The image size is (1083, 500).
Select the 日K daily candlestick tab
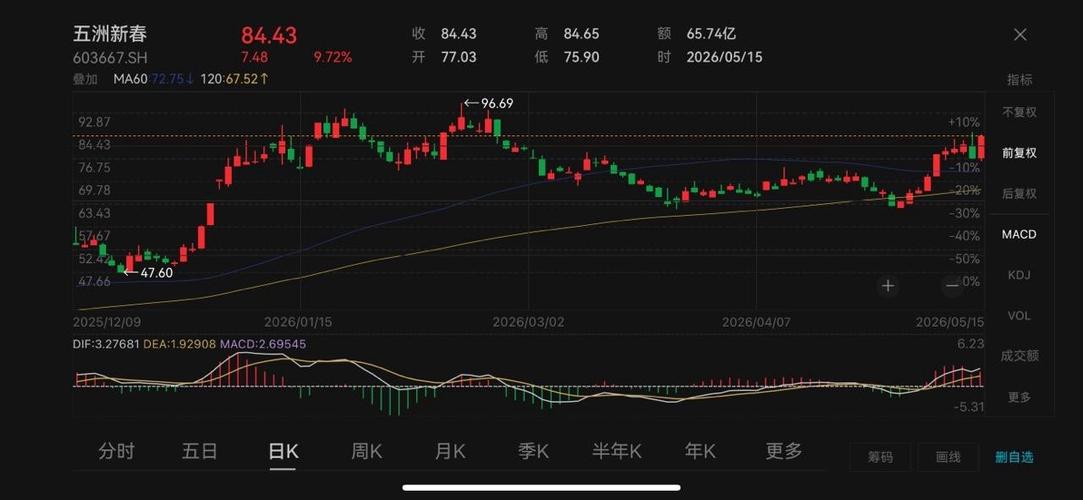pyautogui.click(x=283, y=452)
